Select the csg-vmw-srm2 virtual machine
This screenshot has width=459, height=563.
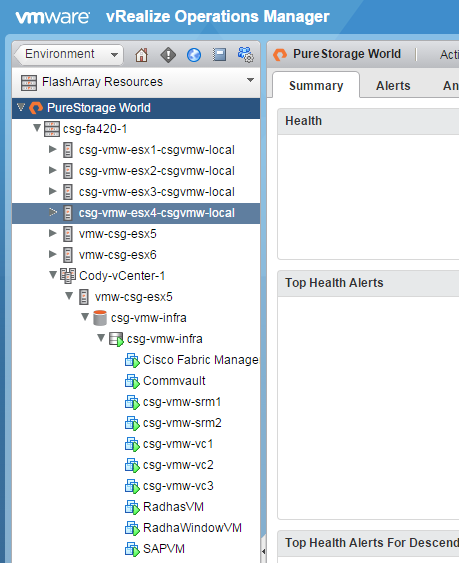182,423
